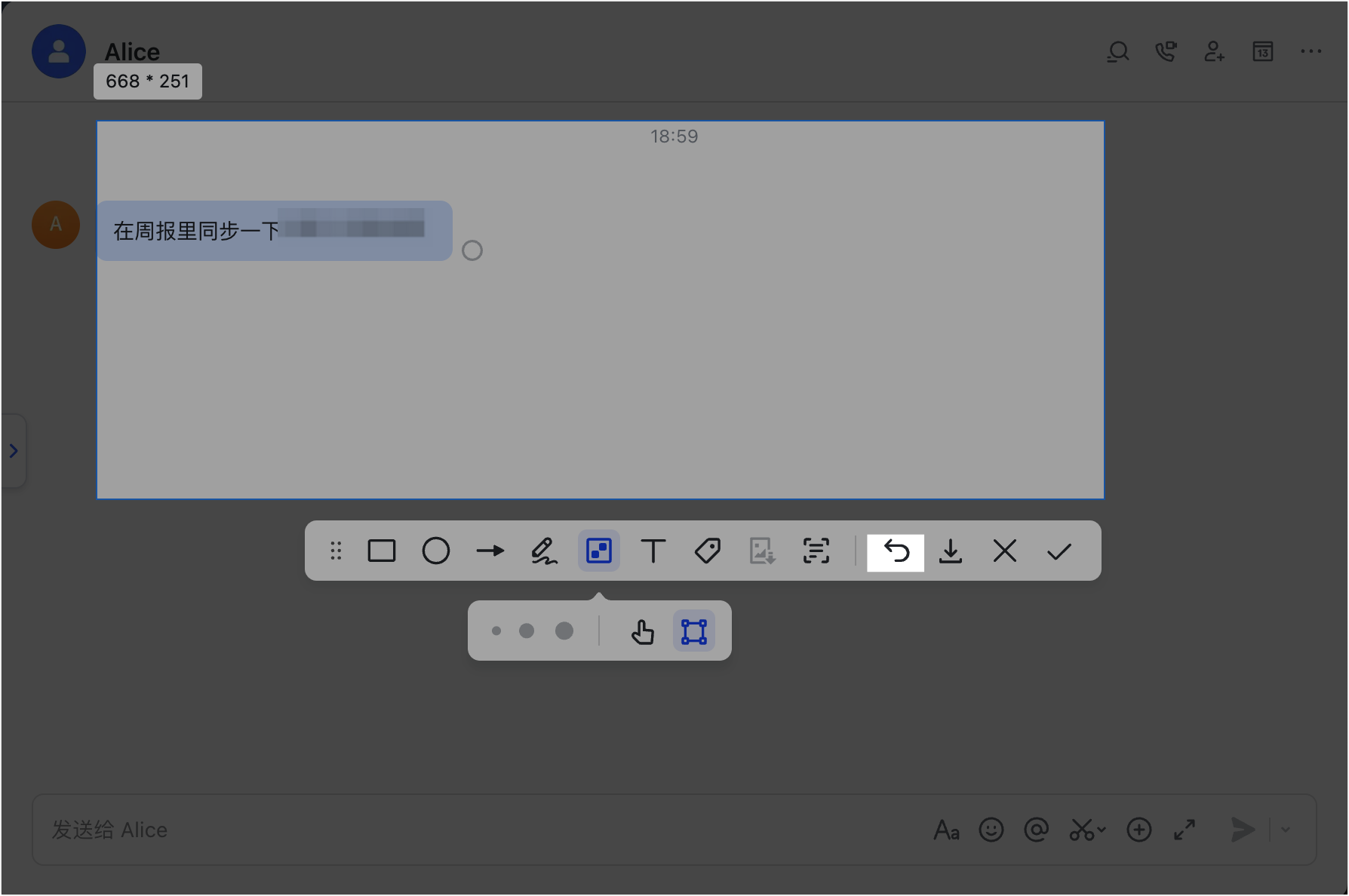Download the screenshot to file
Screen dimensions: 1349x896
click(951, 551)
